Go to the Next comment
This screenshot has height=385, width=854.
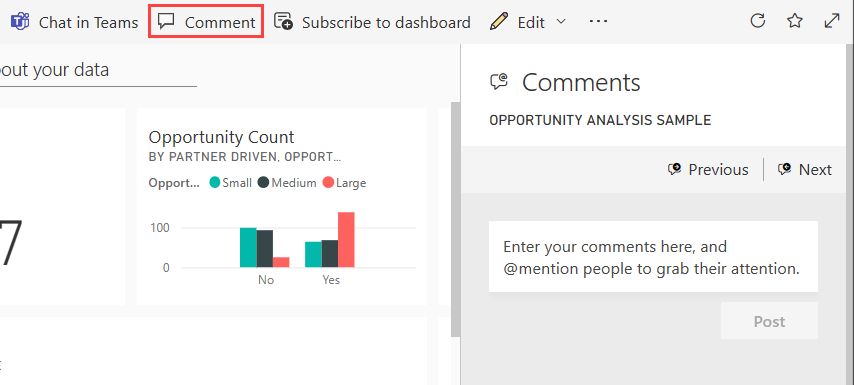point(804,169)
